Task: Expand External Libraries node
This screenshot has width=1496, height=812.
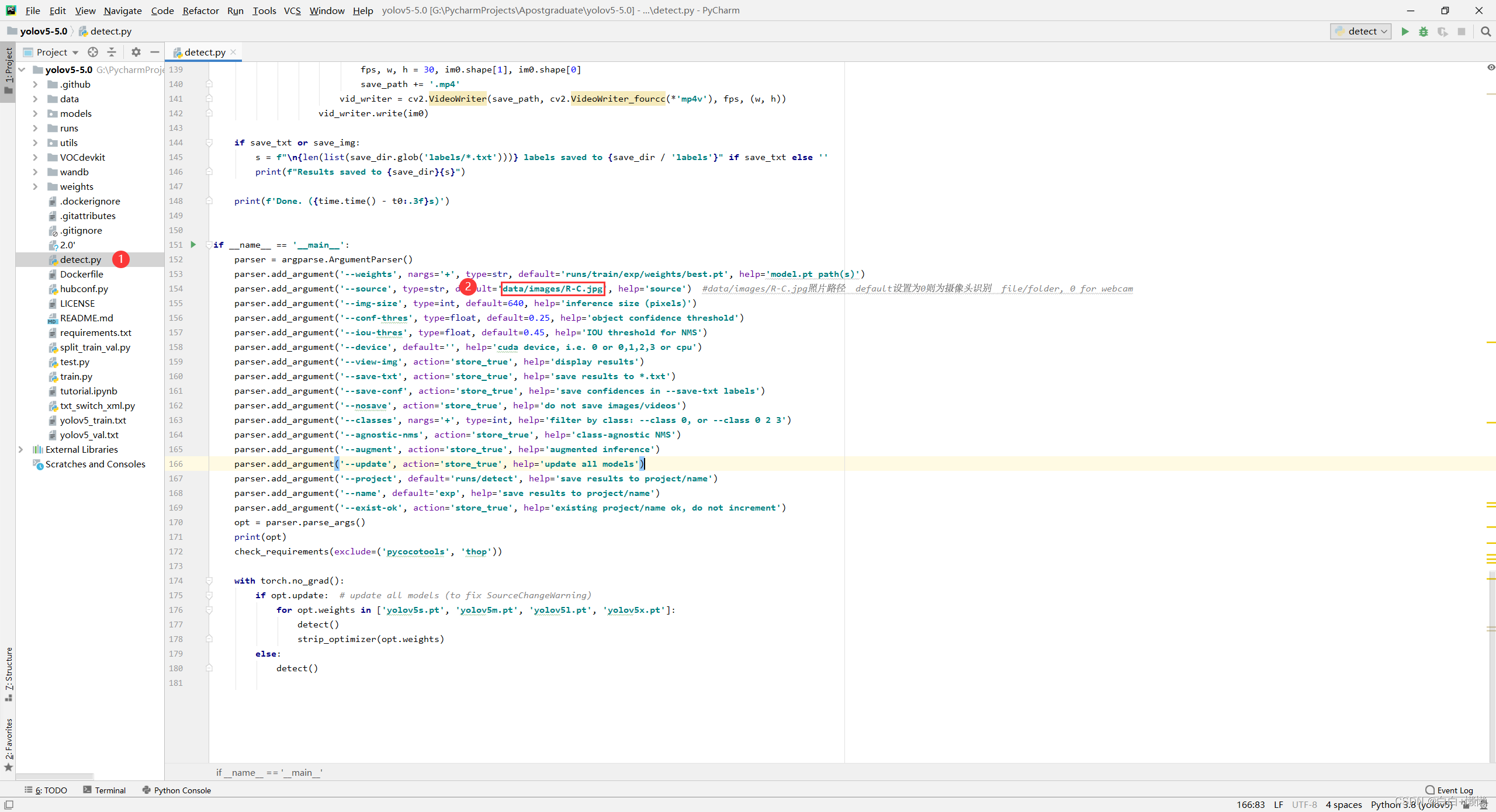Action: pos(21,449)
